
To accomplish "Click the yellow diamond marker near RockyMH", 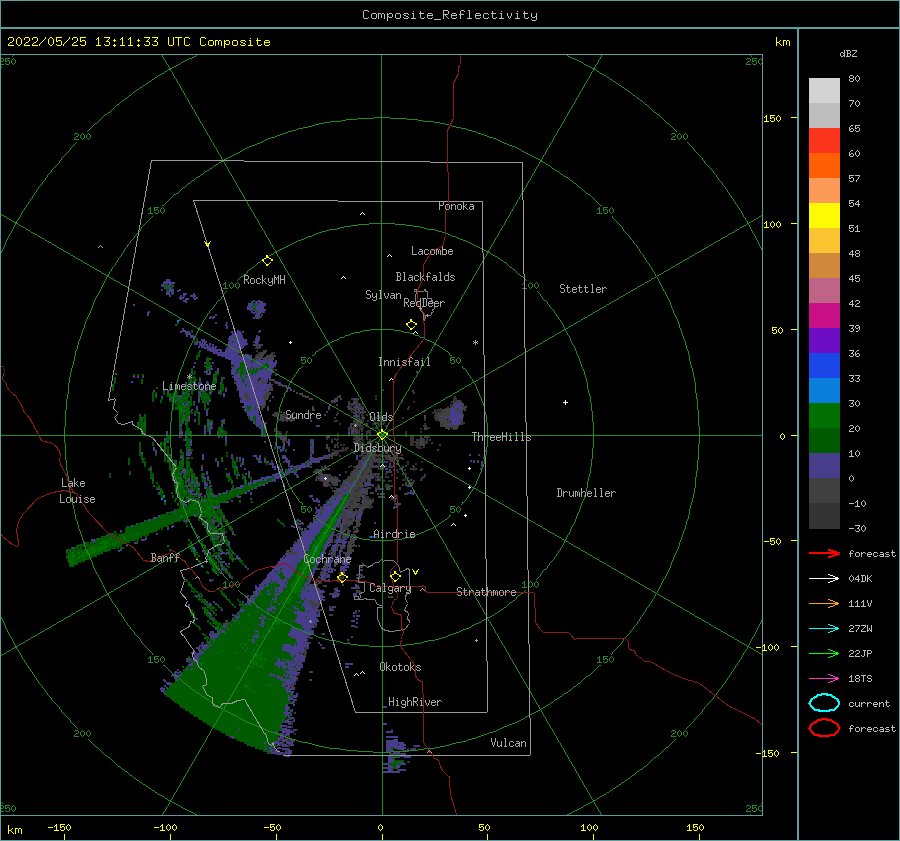I will pyautogui.click(x=267, y=261).
